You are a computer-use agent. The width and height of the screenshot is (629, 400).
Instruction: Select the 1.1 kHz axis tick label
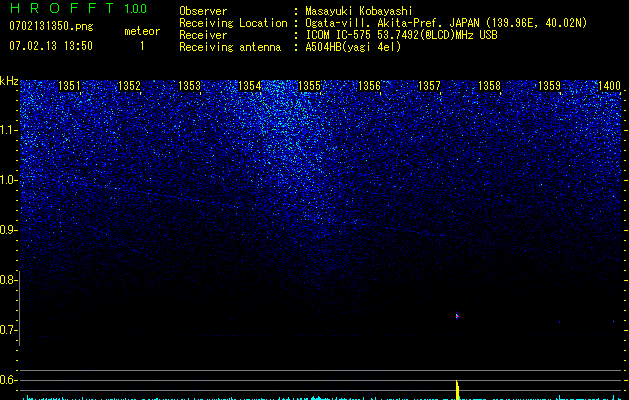point(9,130)
